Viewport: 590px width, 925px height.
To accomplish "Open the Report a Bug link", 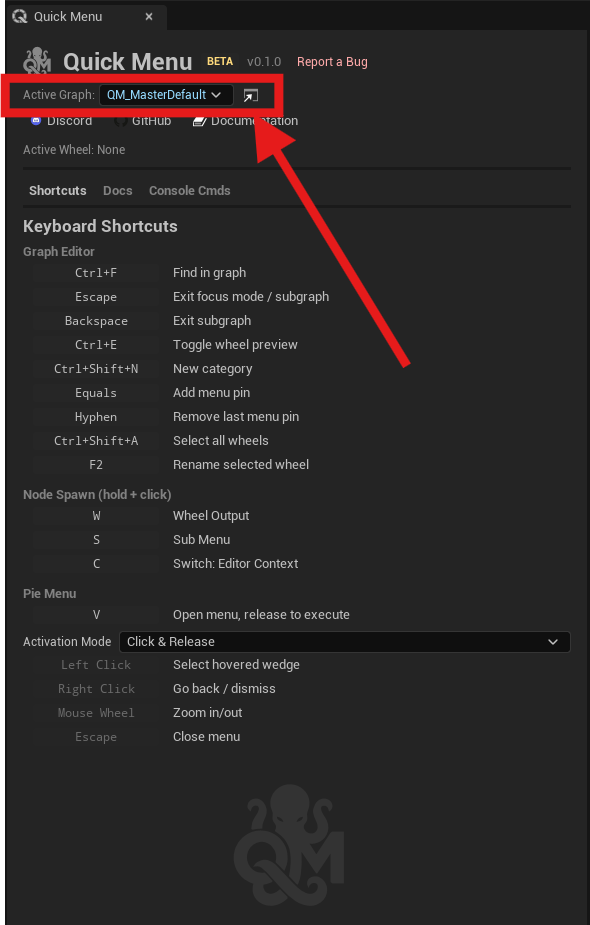I will coord(332,61).
